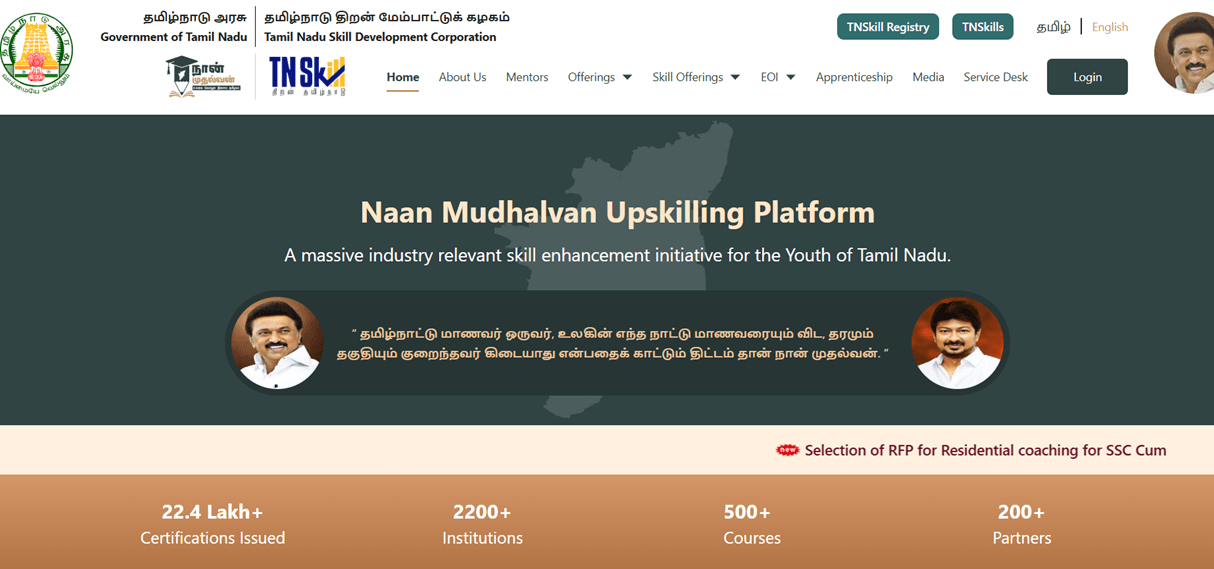The image size is (1214, 569).
Task: Click the red 'new' badge in the ticker
Action: pos(788,450)
